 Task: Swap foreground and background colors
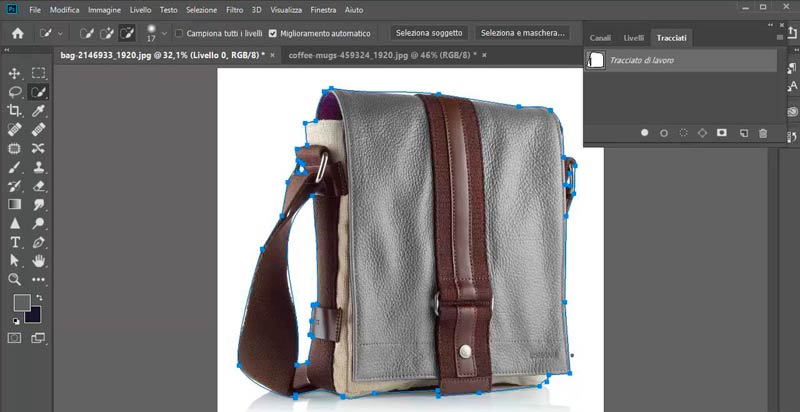pos(39,297)
